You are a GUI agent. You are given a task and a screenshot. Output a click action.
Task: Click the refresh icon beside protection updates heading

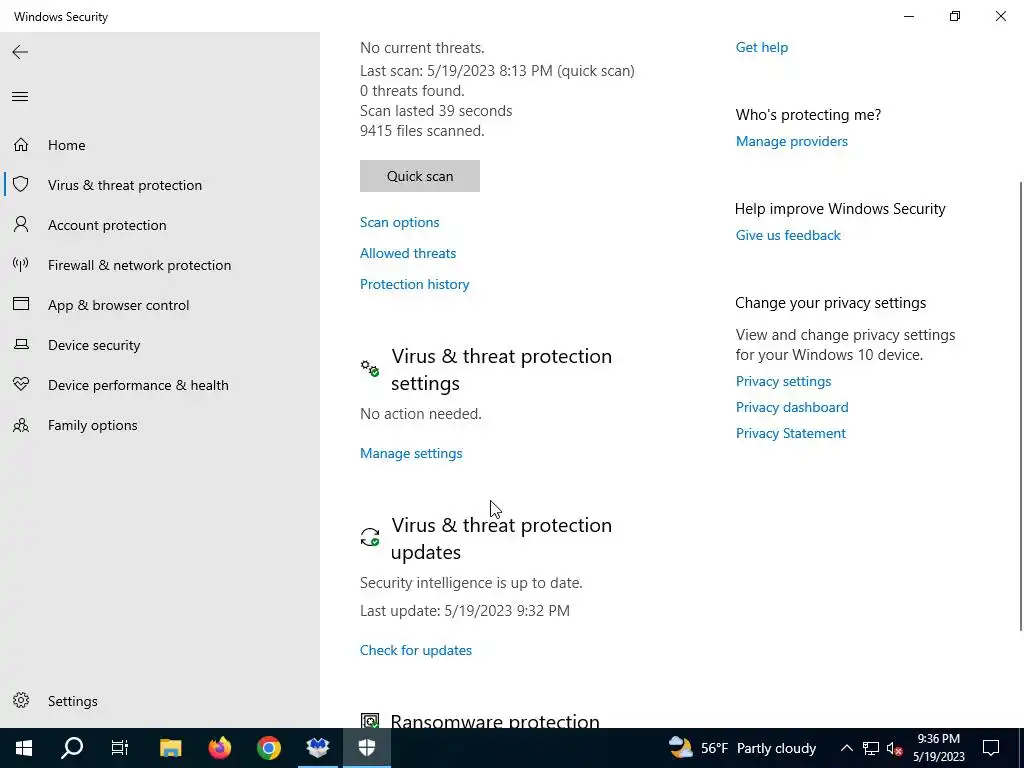pos(370,537)
